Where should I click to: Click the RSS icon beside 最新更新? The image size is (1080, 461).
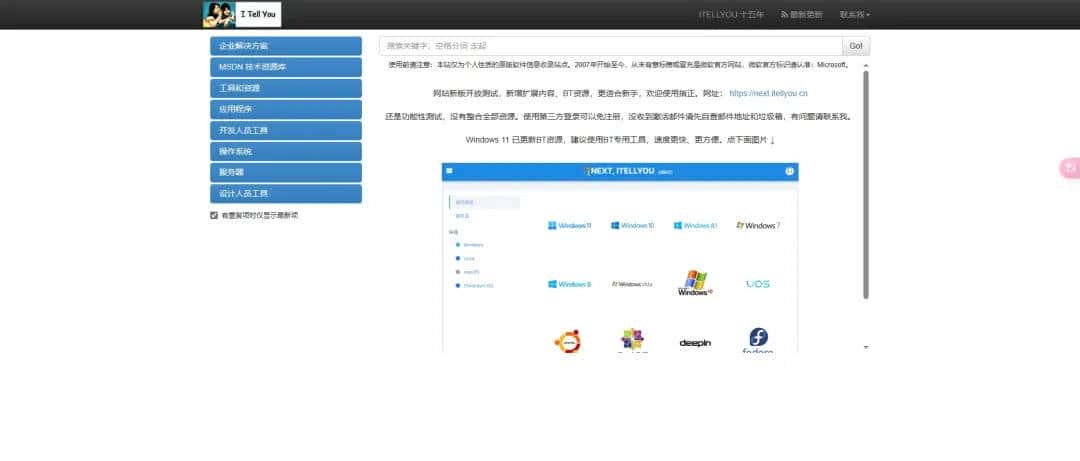[x=785, y=15]
